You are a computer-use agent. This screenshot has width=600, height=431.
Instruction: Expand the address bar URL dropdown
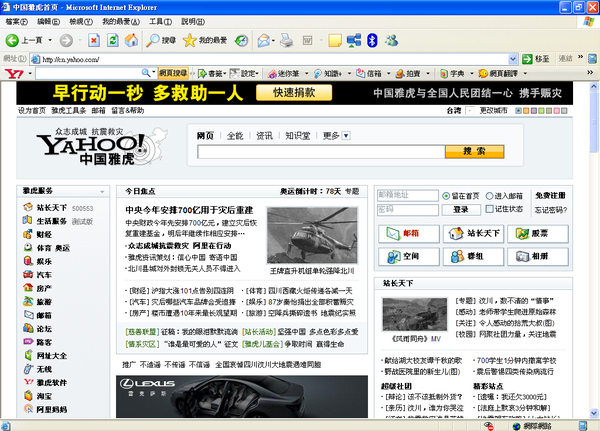[513, 59]
